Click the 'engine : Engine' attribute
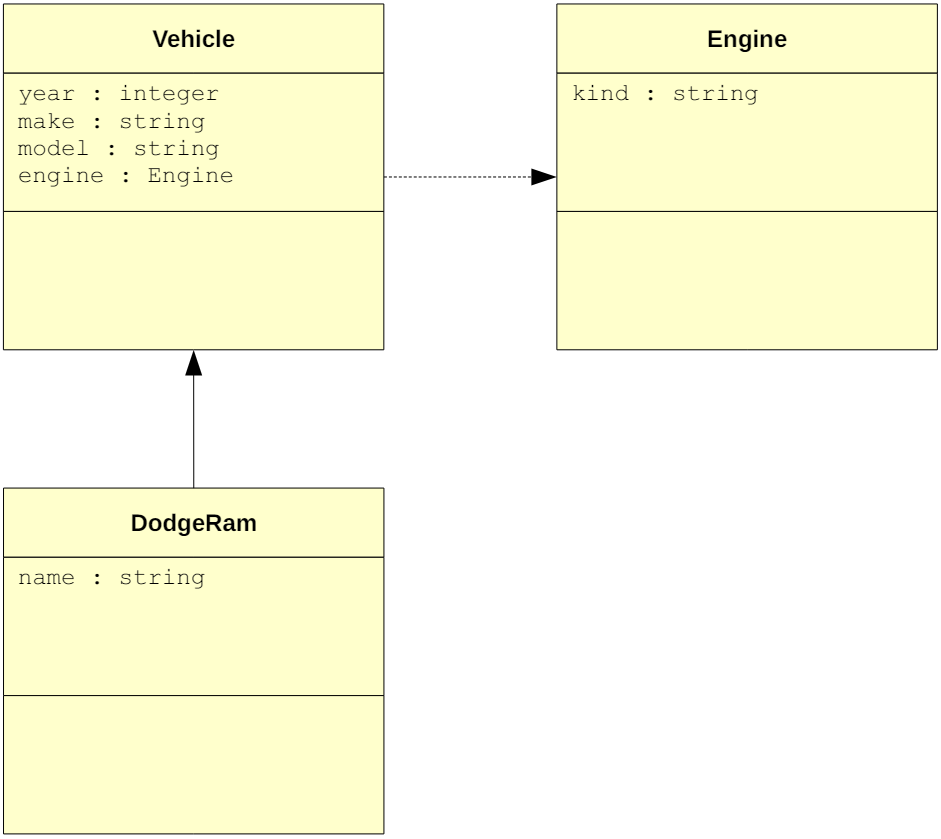The width and height of the screenshot is (941, 839). (x=125, y=176)
